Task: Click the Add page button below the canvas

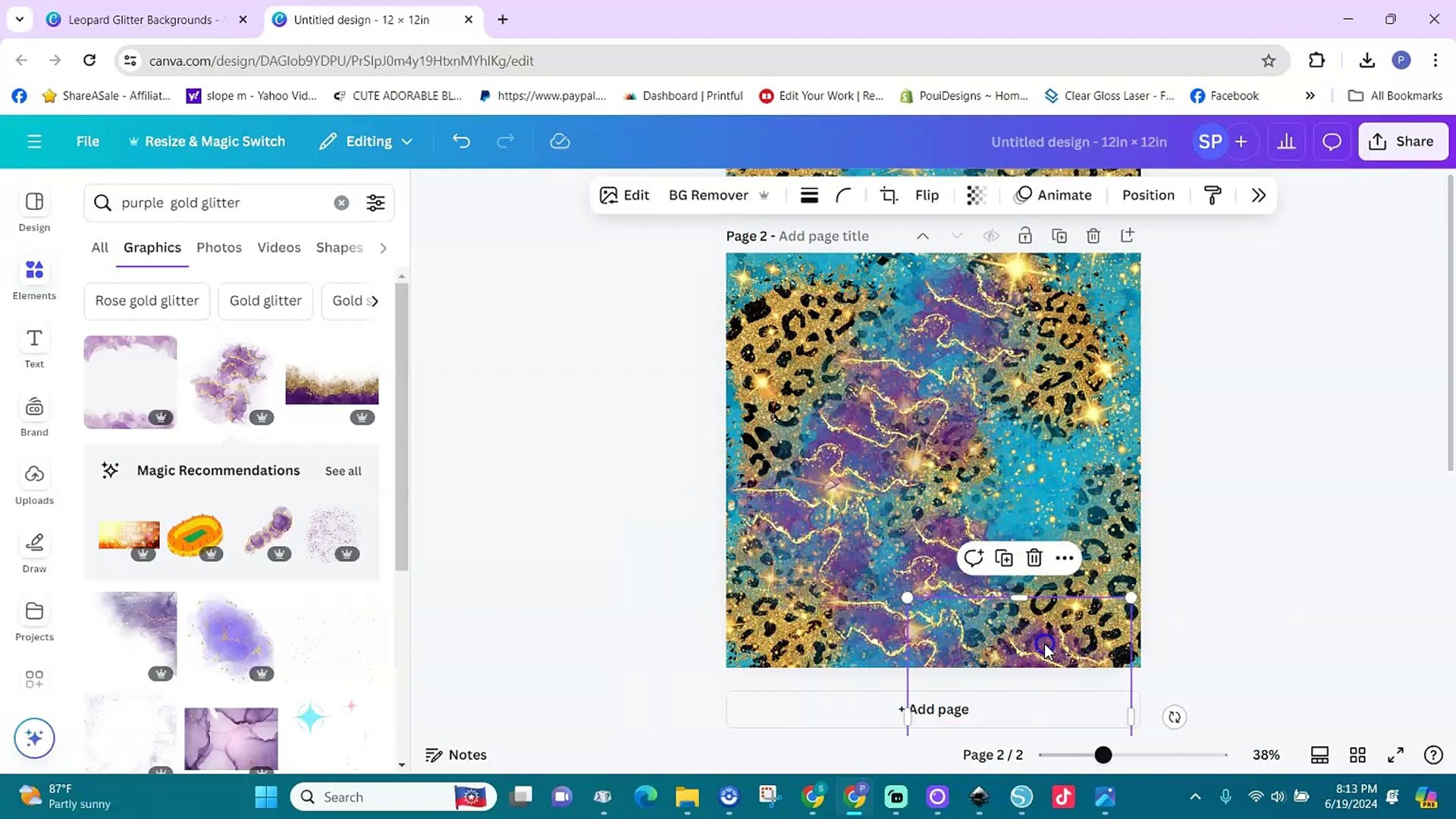Action: [933, 709]
